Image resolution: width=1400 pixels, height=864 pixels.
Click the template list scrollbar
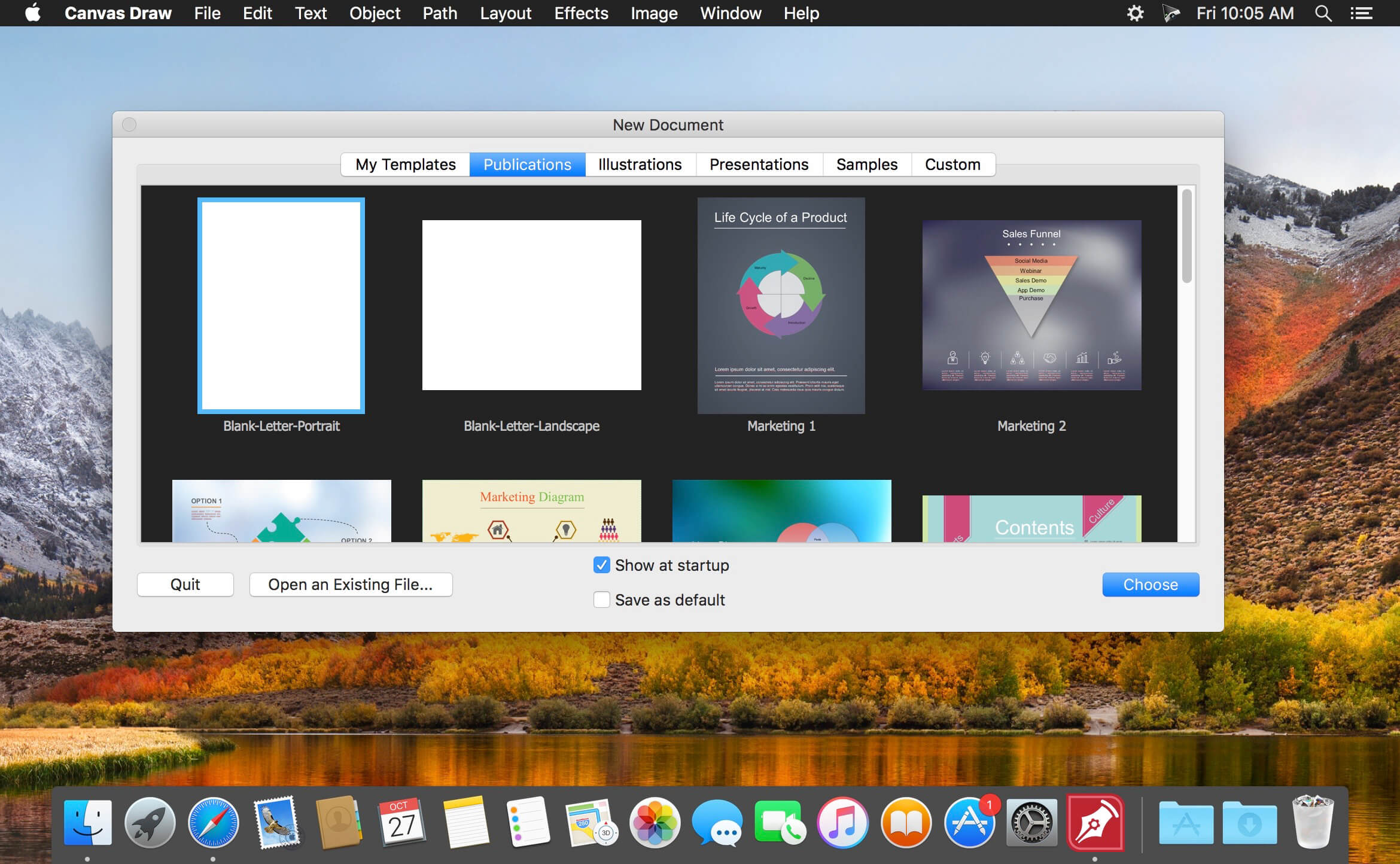point(1187,236)
